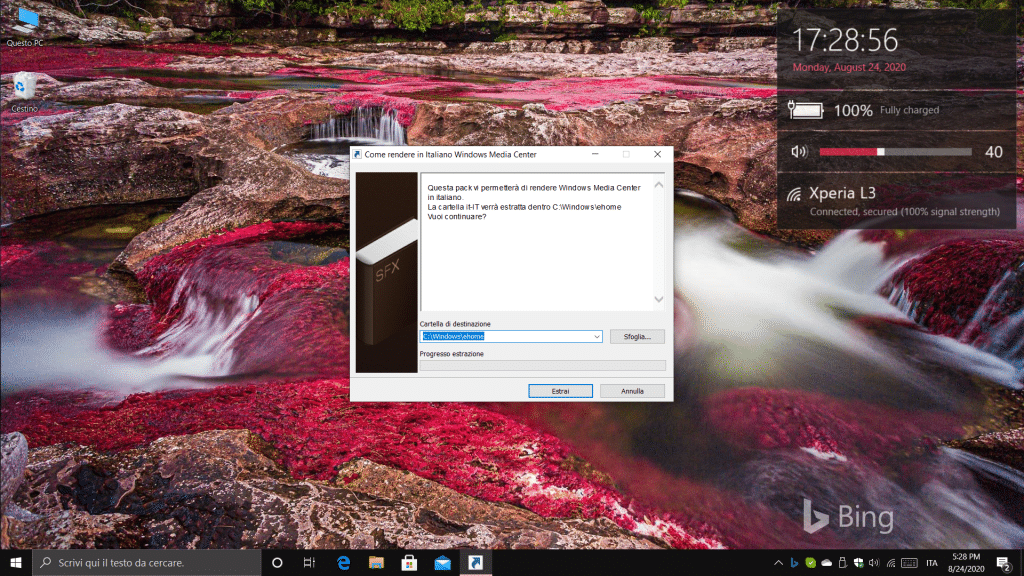1024x576 pixels.
Task: Select the Cestino recycle bin icon
Action: pyautogui.click(x=25, y=92)
